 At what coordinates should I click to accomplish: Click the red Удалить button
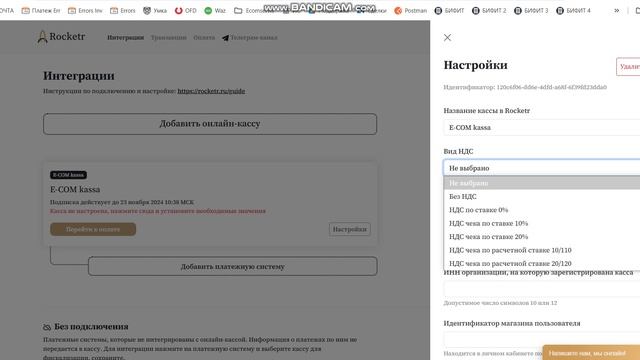629,67
